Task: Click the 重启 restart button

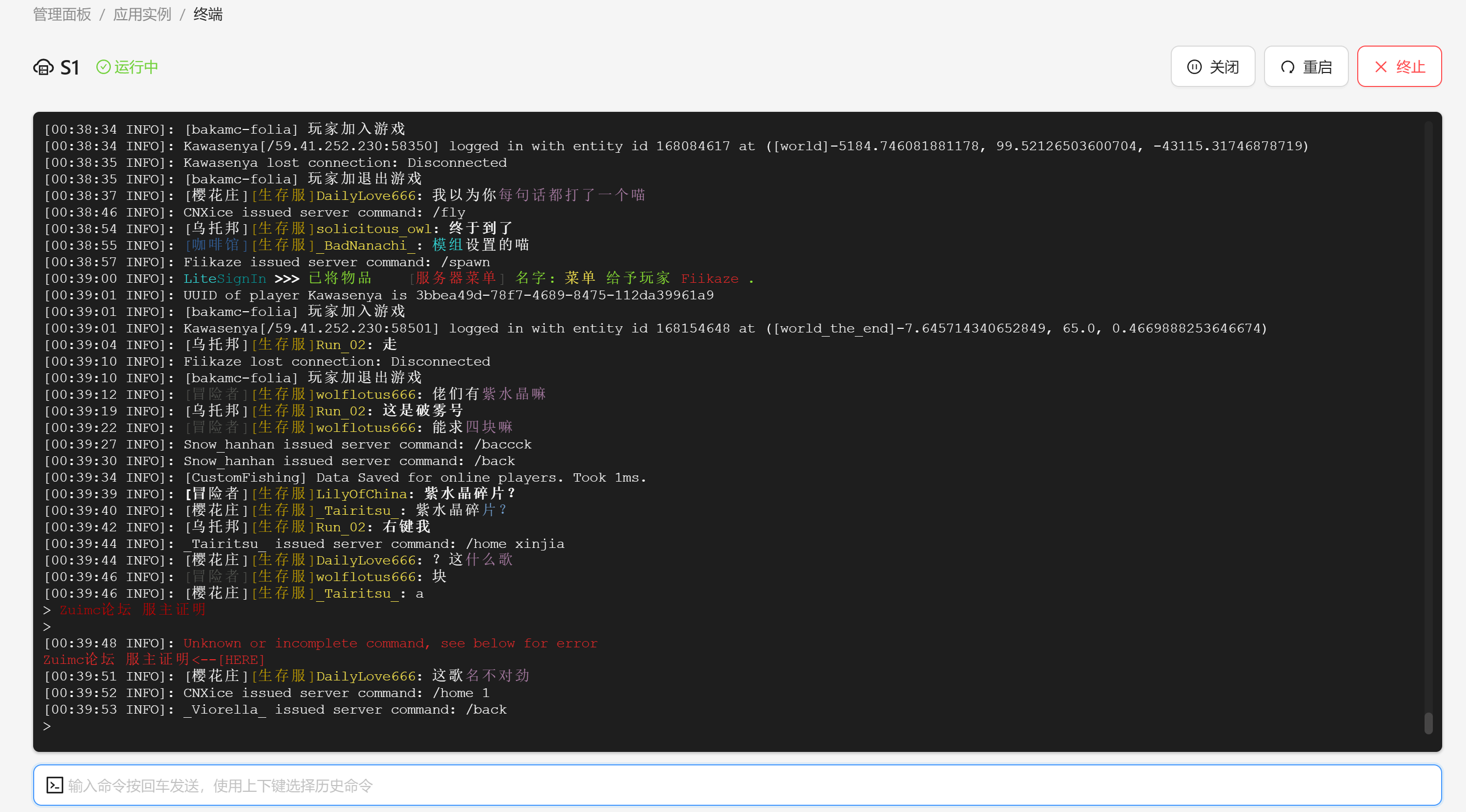Action: 1306,67
